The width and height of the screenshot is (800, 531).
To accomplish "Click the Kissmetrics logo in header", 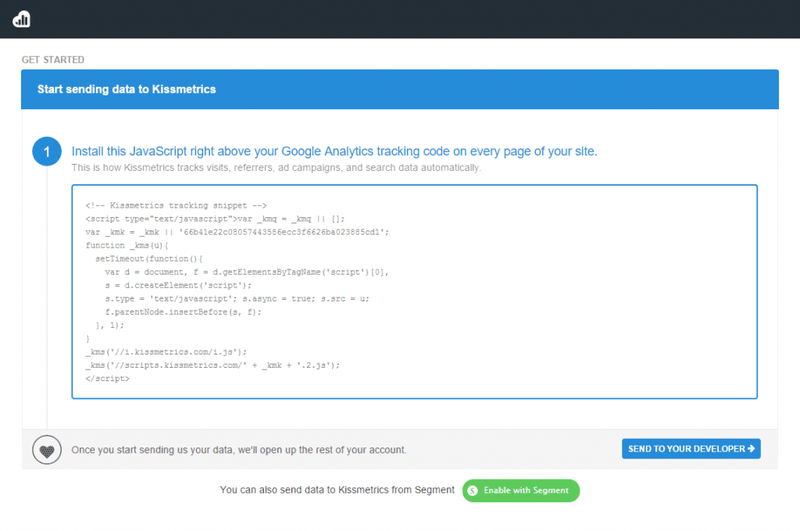I will pyautogui.click(x=21, y=19).
